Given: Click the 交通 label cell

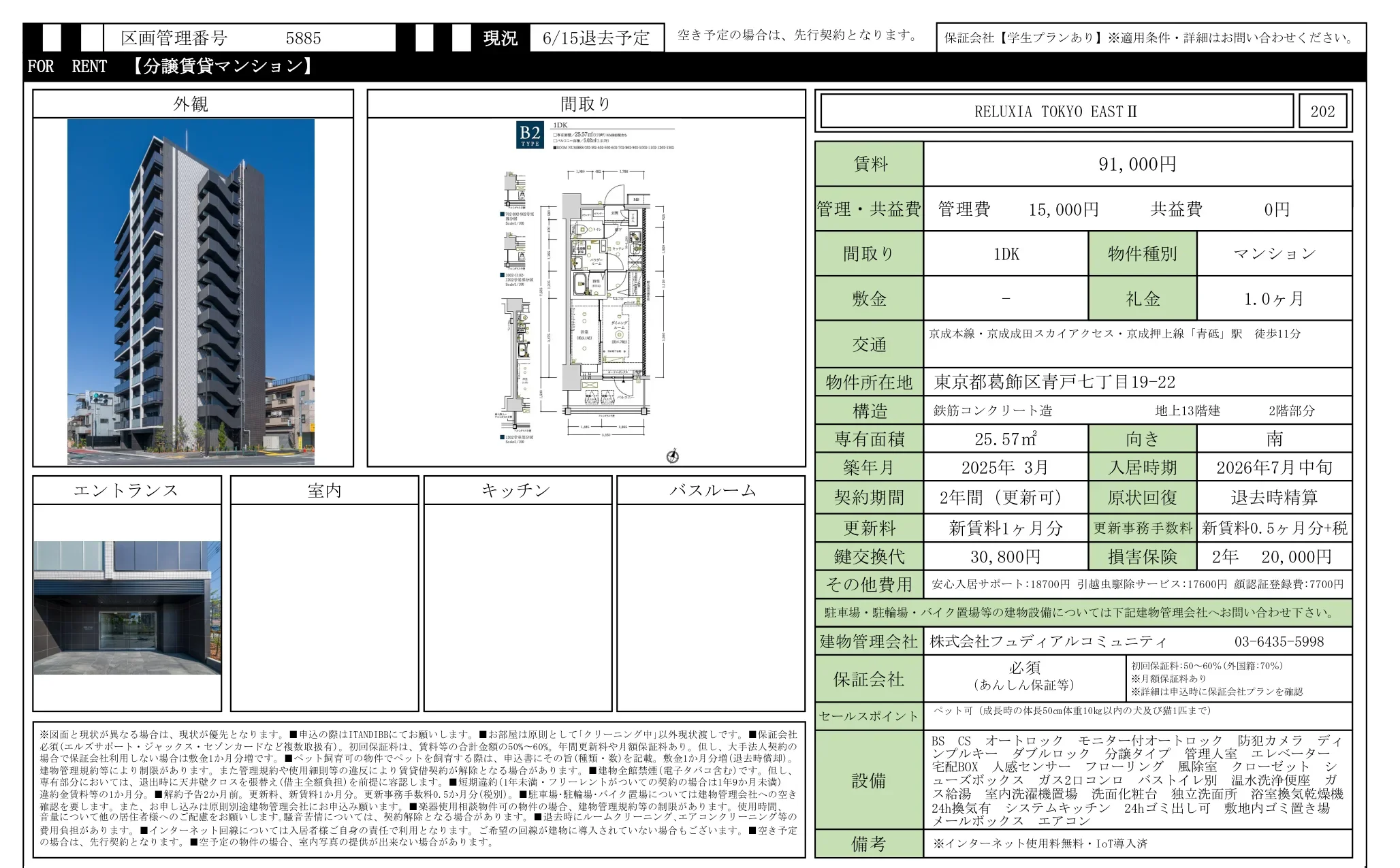Looking at the screenshot, I should pos(870,344).
